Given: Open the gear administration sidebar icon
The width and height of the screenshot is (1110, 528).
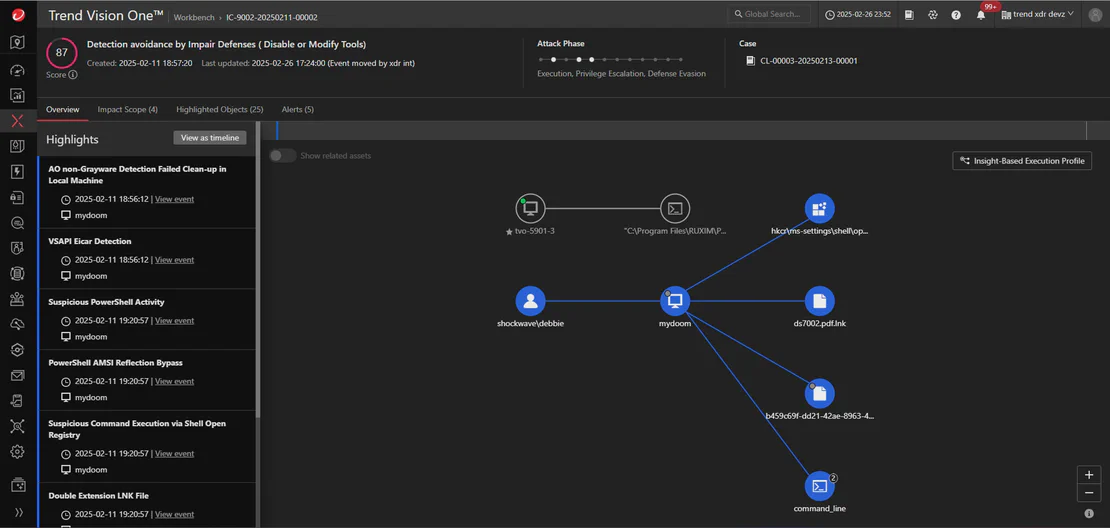Looking at the screenshot, I should 18,452.
